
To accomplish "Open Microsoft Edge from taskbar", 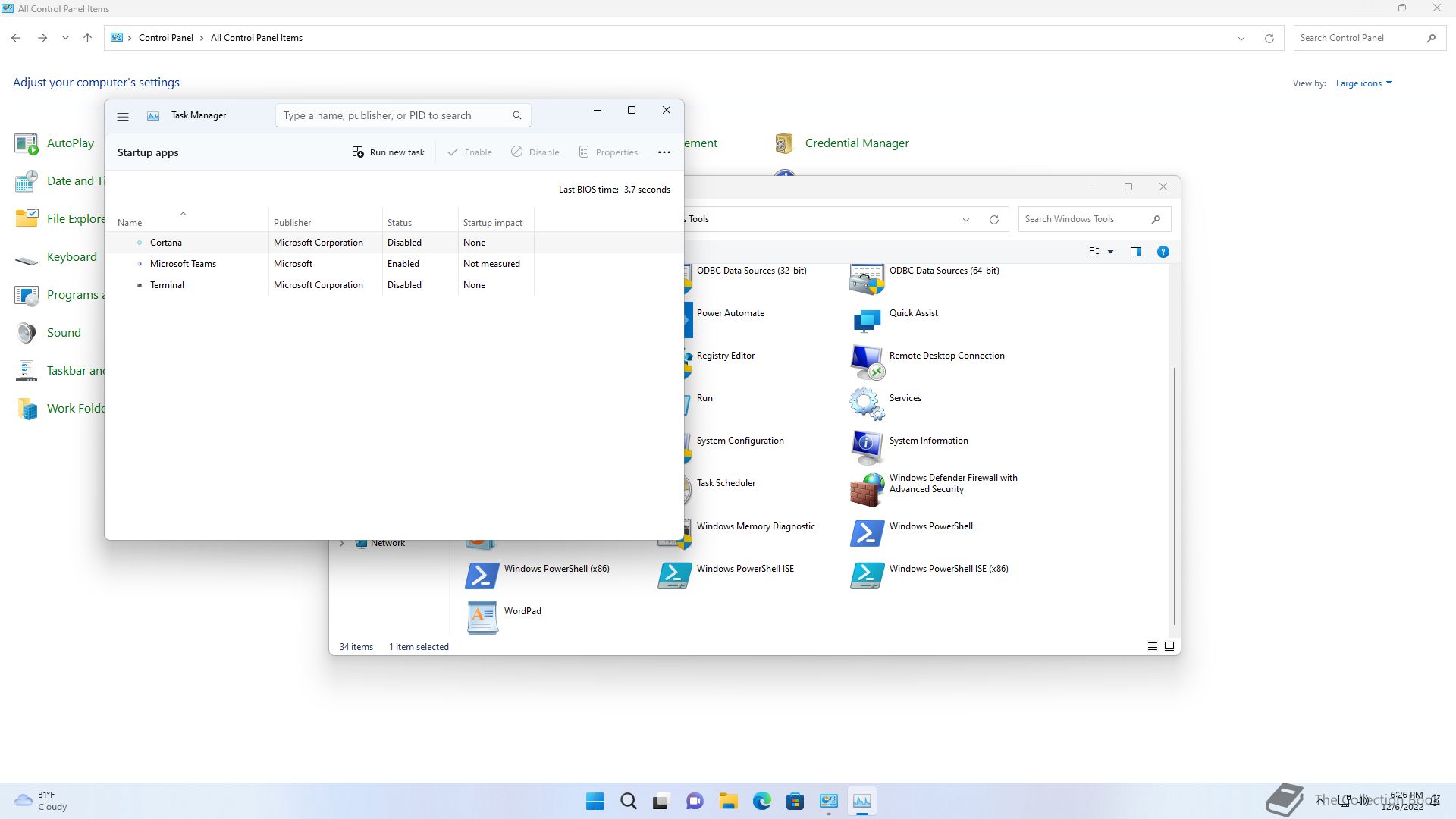I will point(761,801).
